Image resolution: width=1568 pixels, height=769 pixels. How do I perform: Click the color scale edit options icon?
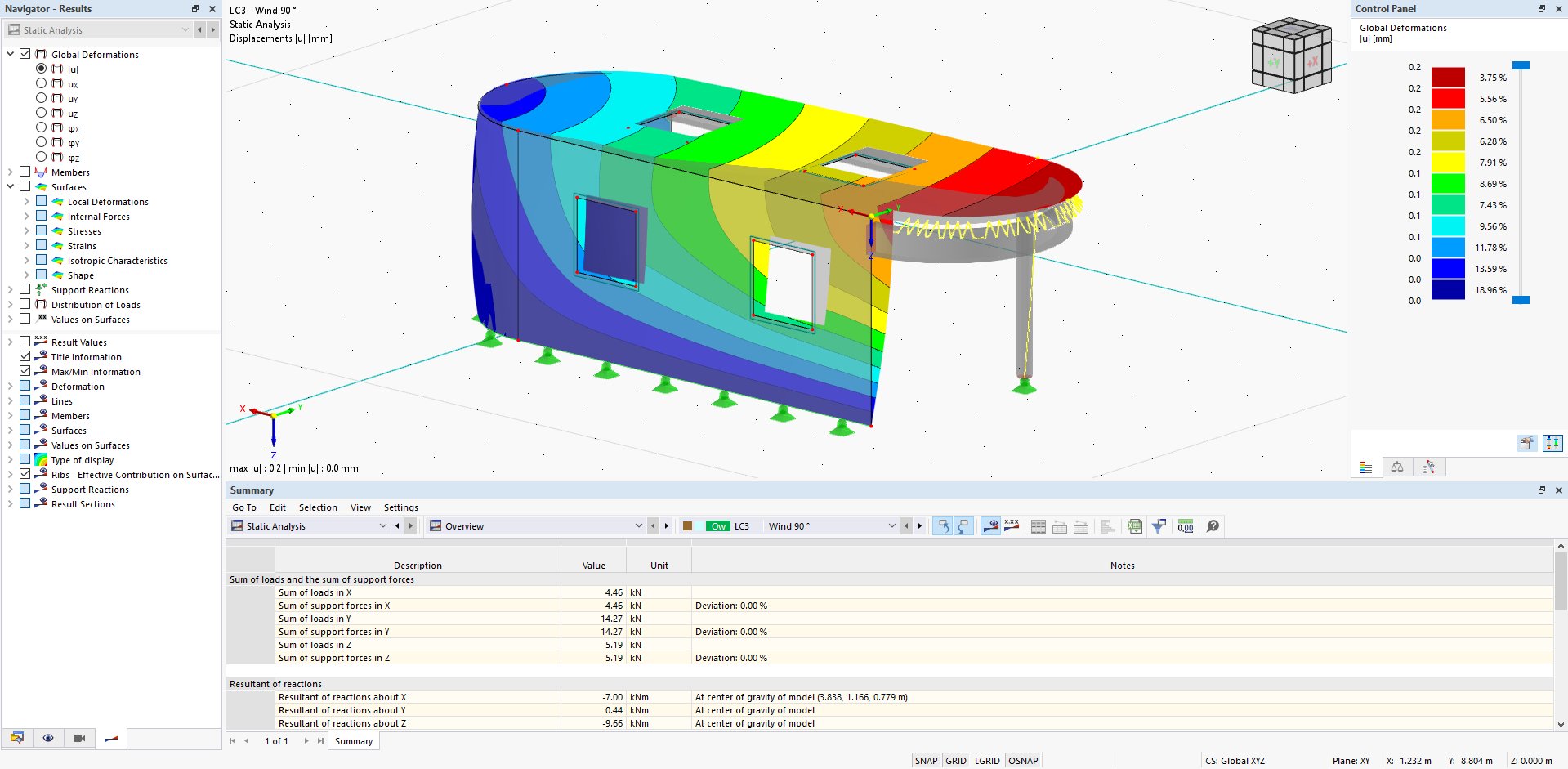tap(1526, 443)
